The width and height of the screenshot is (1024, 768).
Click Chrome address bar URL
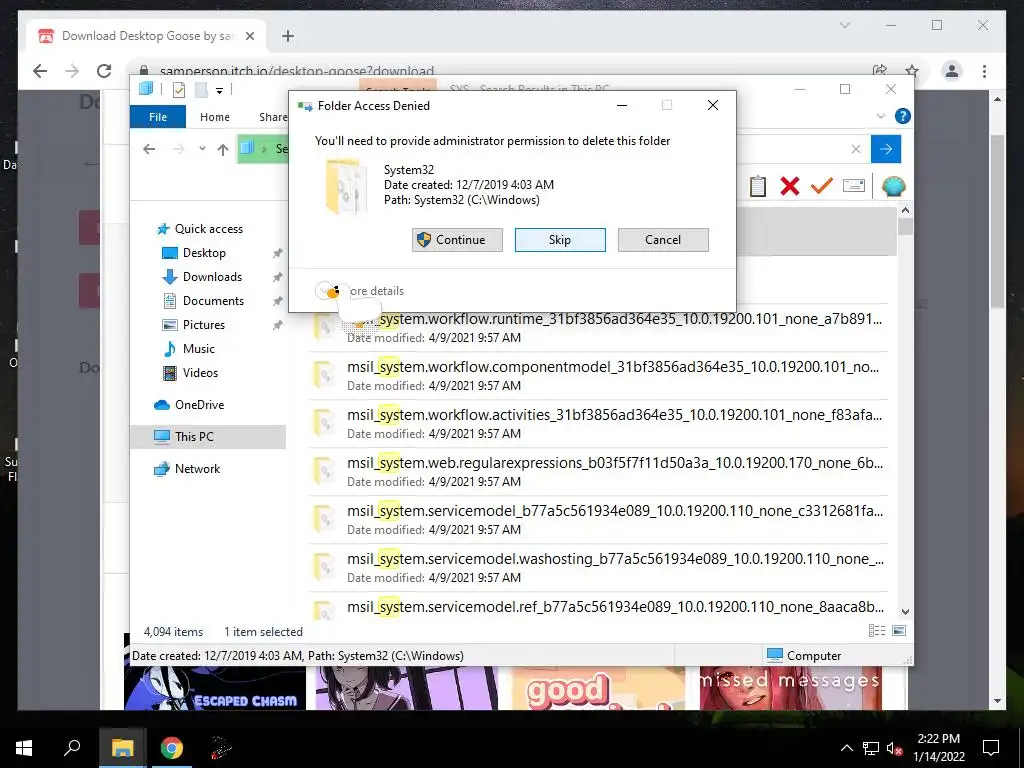click(x=296, y=71)
